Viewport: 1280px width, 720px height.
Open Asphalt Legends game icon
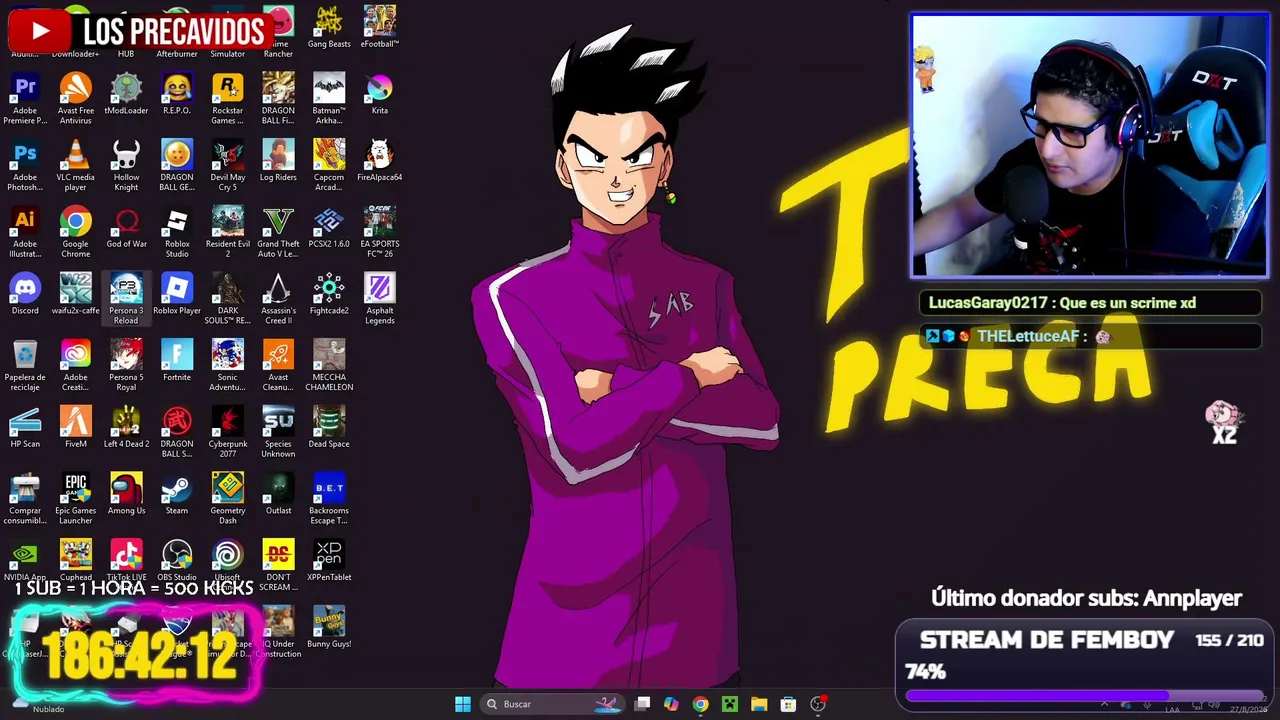(x=380, y=299)
